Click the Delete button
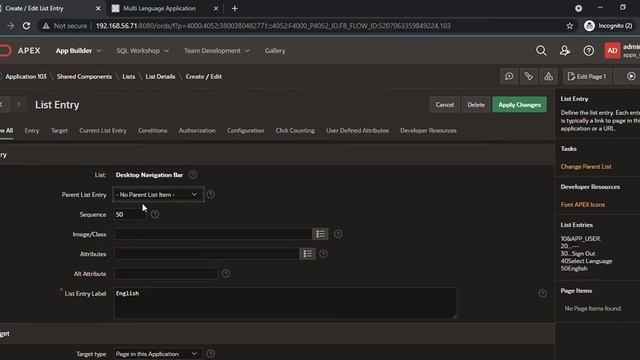The image size is (640, 360). (x=476, y=105)
